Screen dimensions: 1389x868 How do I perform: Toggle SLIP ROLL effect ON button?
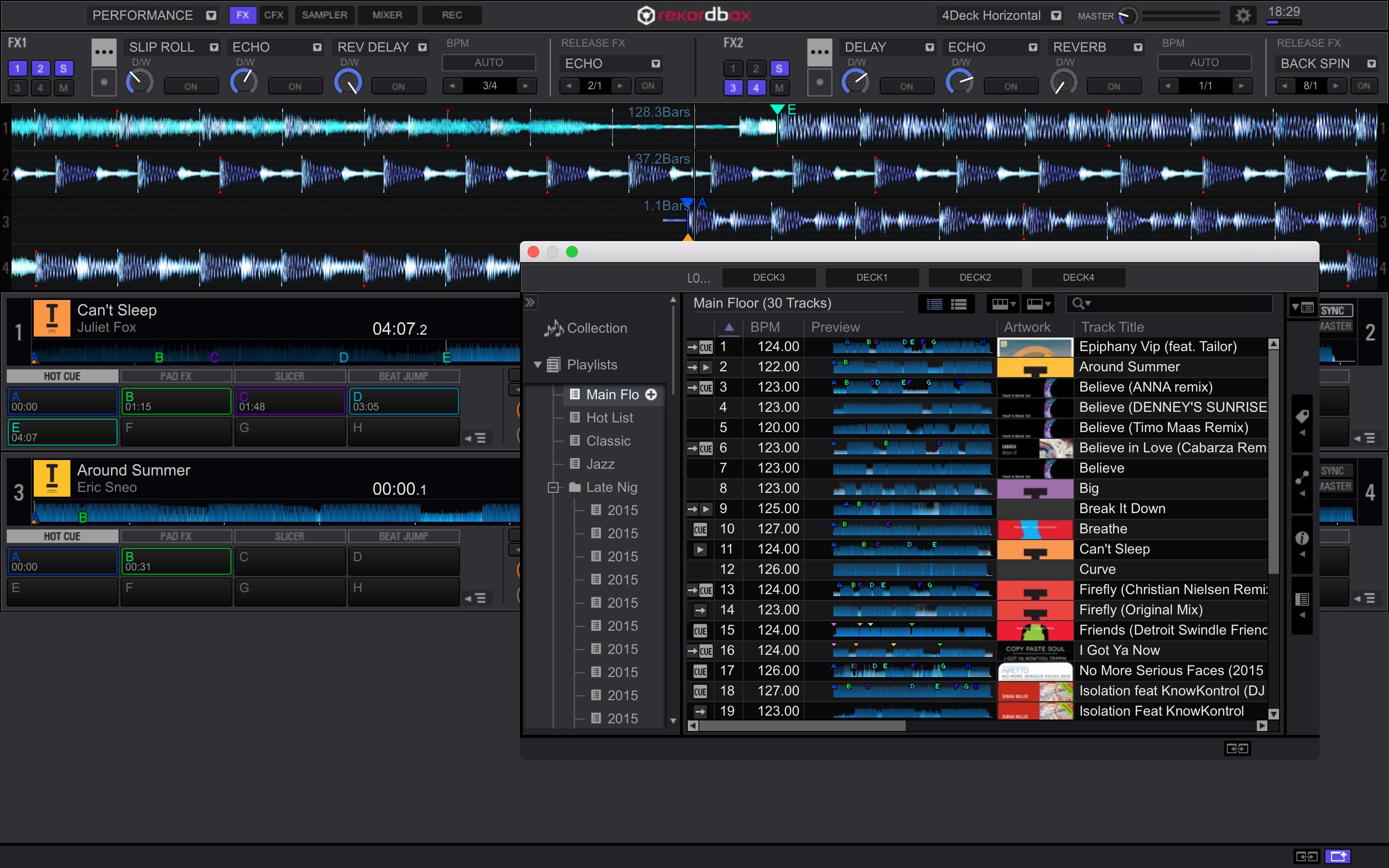(191, 86)
